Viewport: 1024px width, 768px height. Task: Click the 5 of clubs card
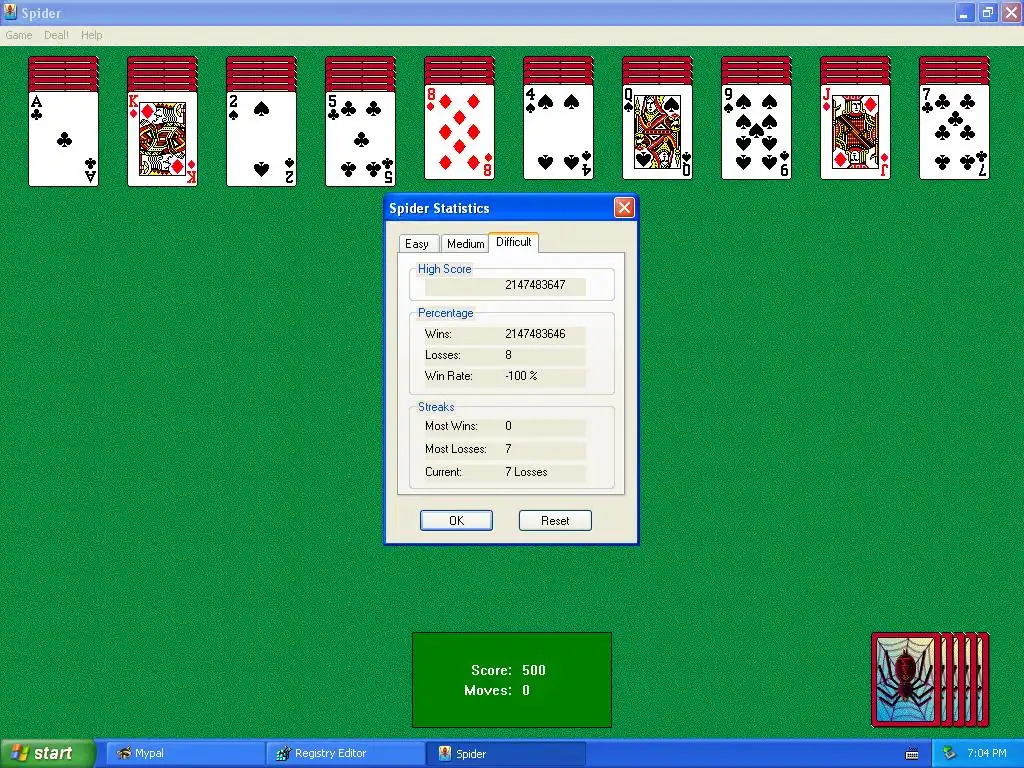tap(360, 138)
